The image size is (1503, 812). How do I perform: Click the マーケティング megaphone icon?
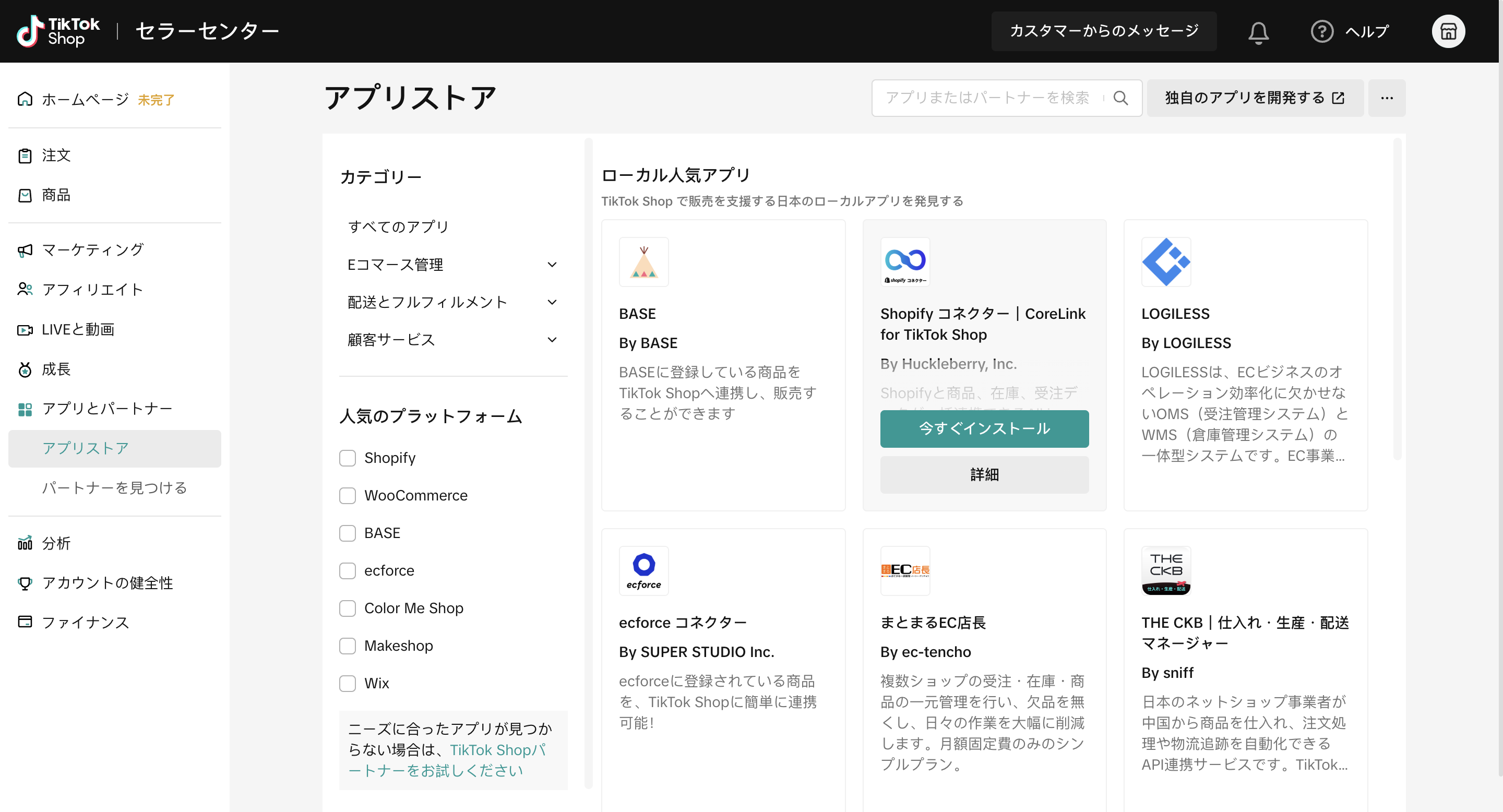tap(25, 250)
